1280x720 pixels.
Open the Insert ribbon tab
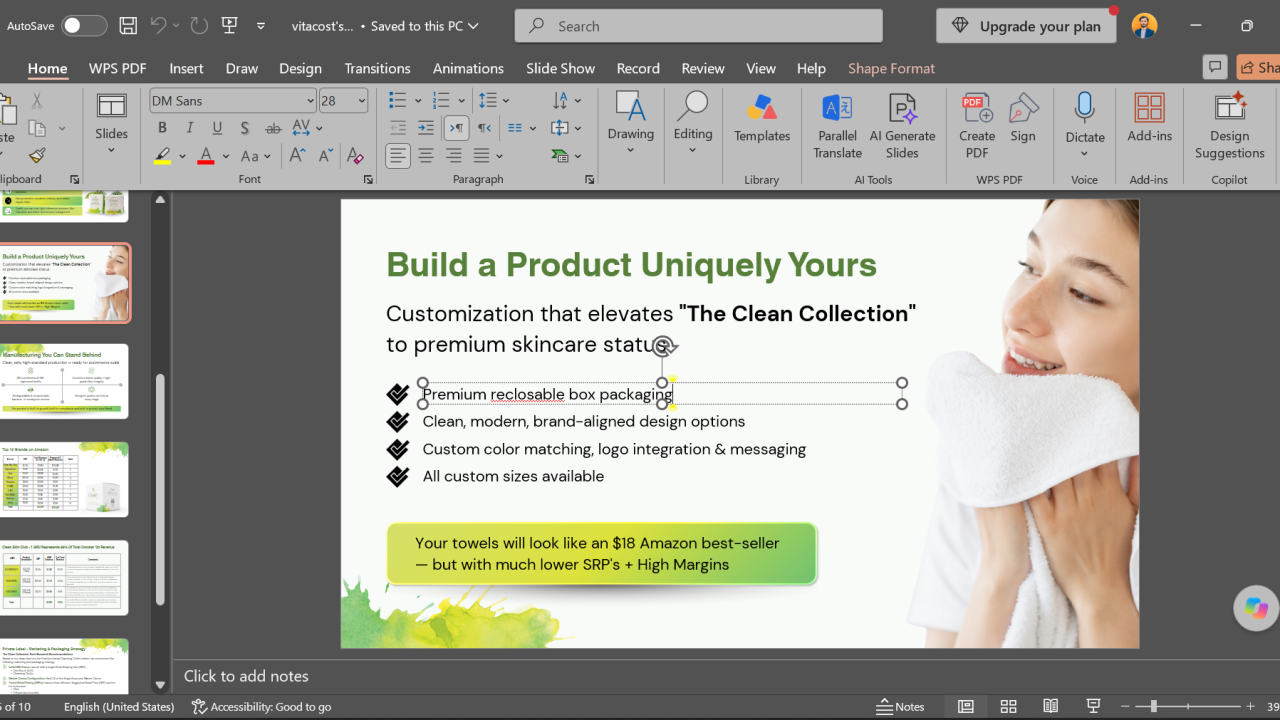click(186, 68)
